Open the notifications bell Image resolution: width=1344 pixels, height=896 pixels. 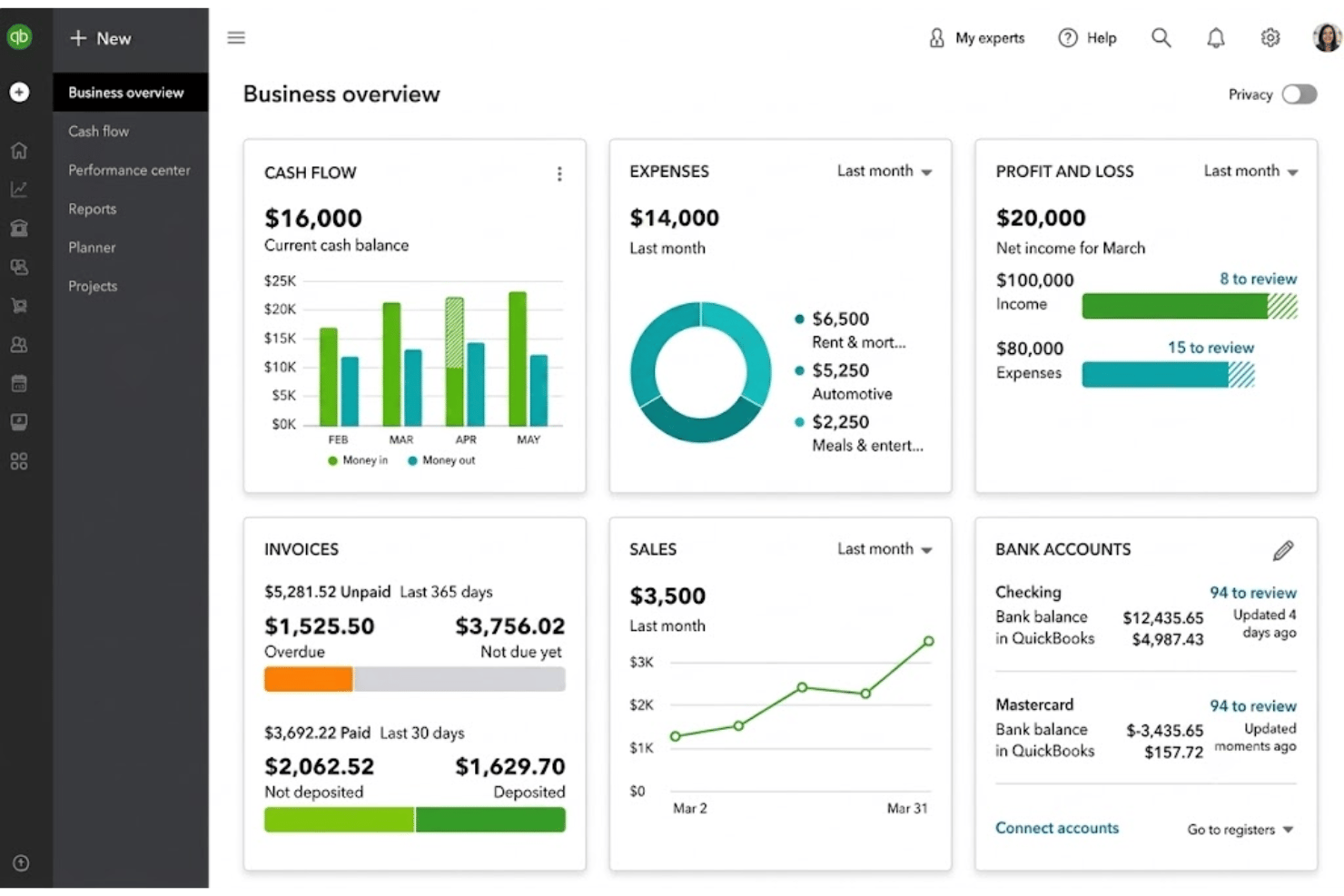[x=1215, y=37]
